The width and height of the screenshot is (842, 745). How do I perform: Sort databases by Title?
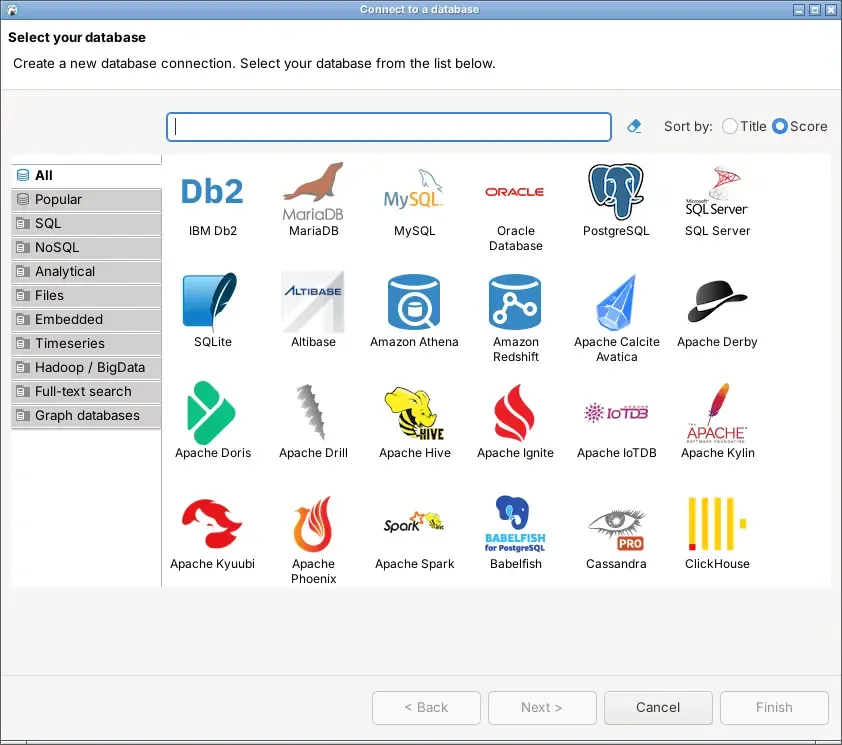pyautogui.click(x=744, y=126)
